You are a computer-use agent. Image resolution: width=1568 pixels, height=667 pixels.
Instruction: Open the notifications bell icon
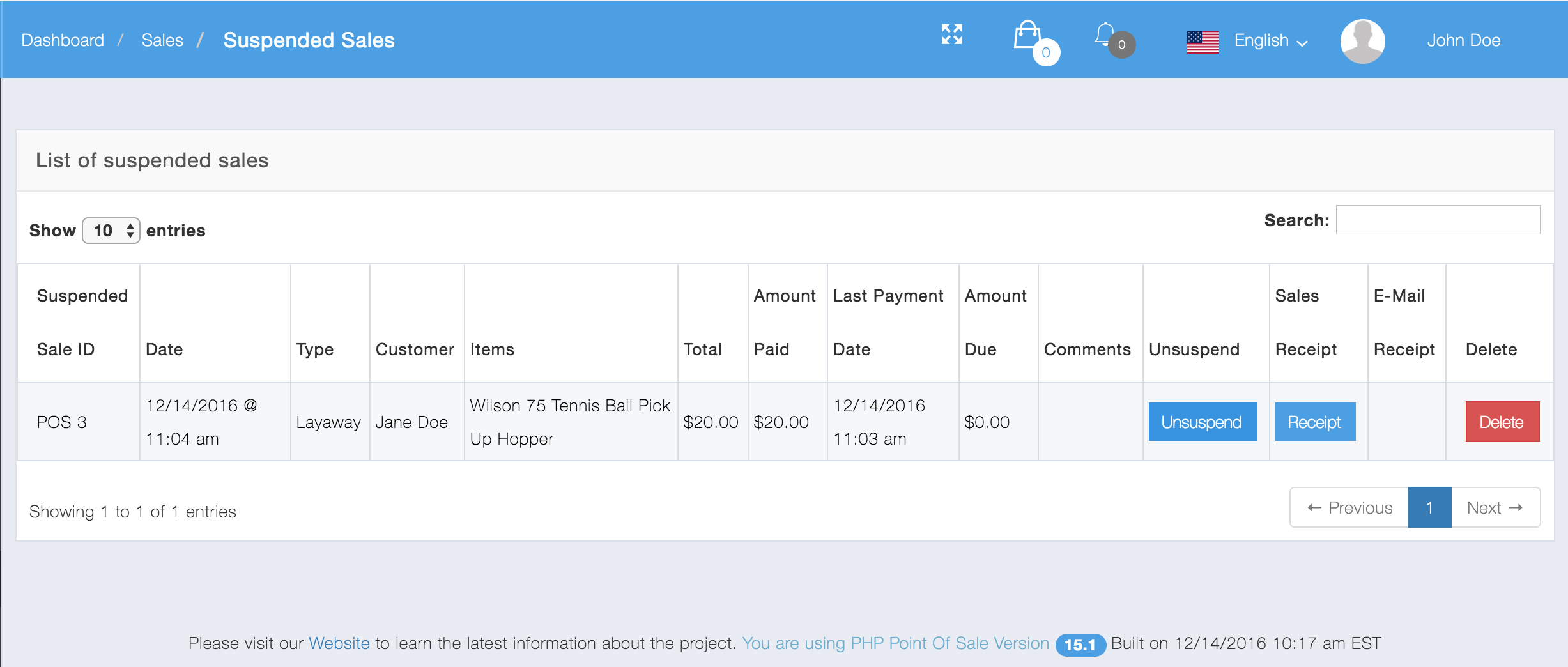[1104, 34]
